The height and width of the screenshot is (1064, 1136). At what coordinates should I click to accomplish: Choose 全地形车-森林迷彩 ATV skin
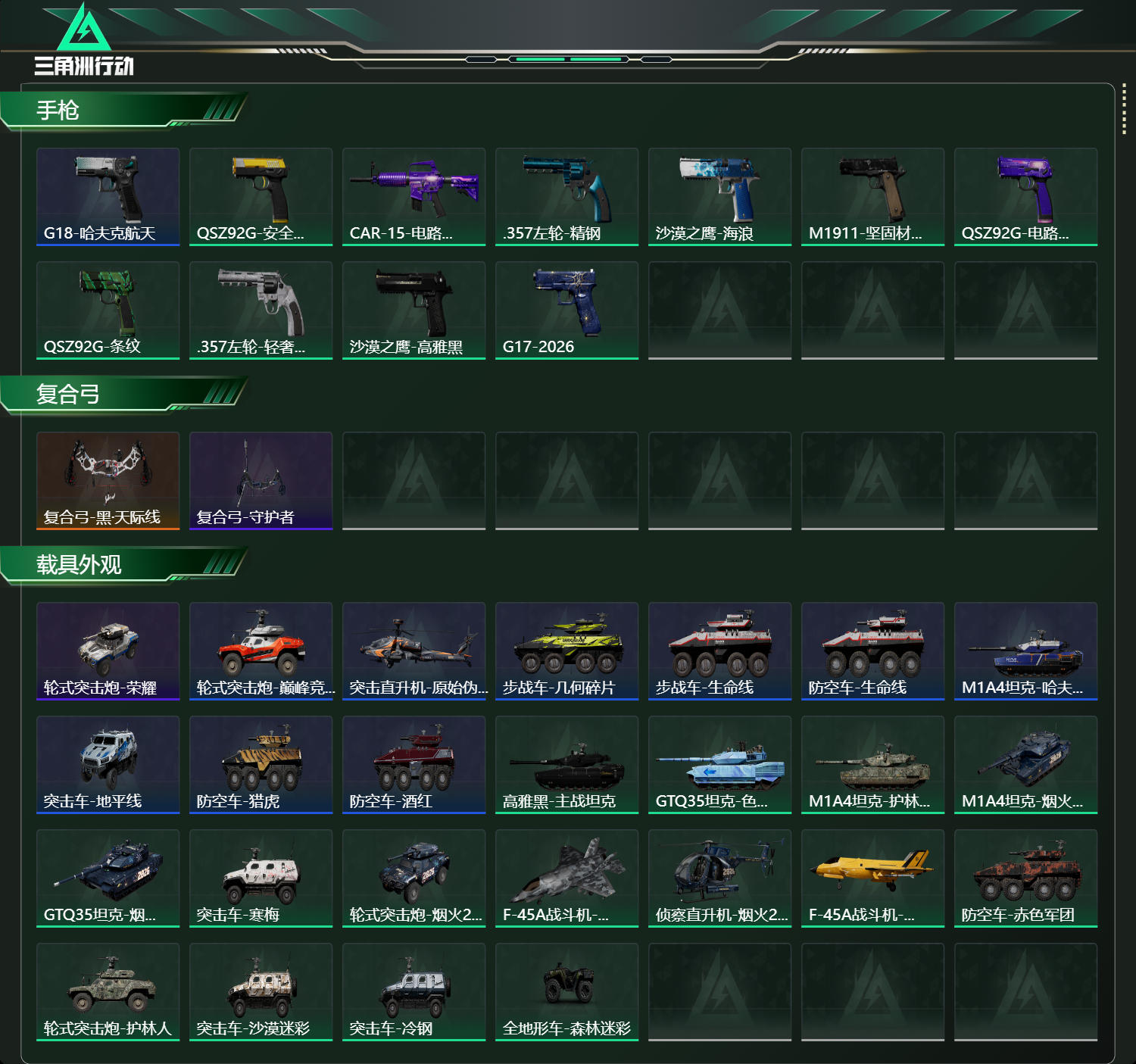point(567,992)
